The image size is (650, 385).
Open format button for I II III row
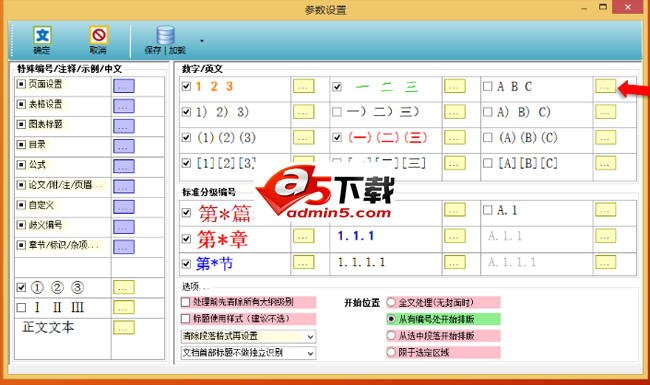124,307
